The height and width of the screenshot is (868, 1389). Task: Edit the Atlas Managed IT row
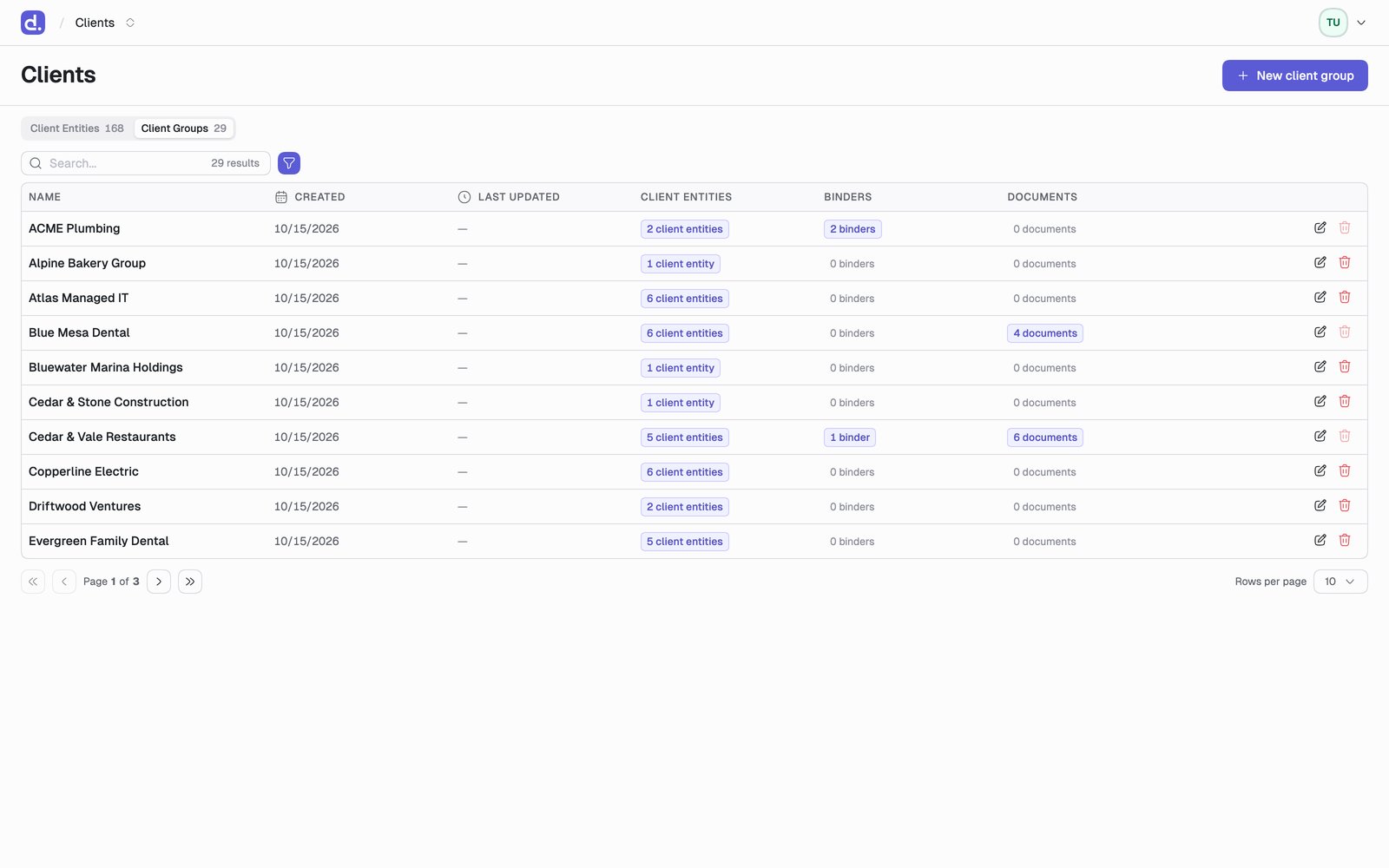pos(1320,297)
